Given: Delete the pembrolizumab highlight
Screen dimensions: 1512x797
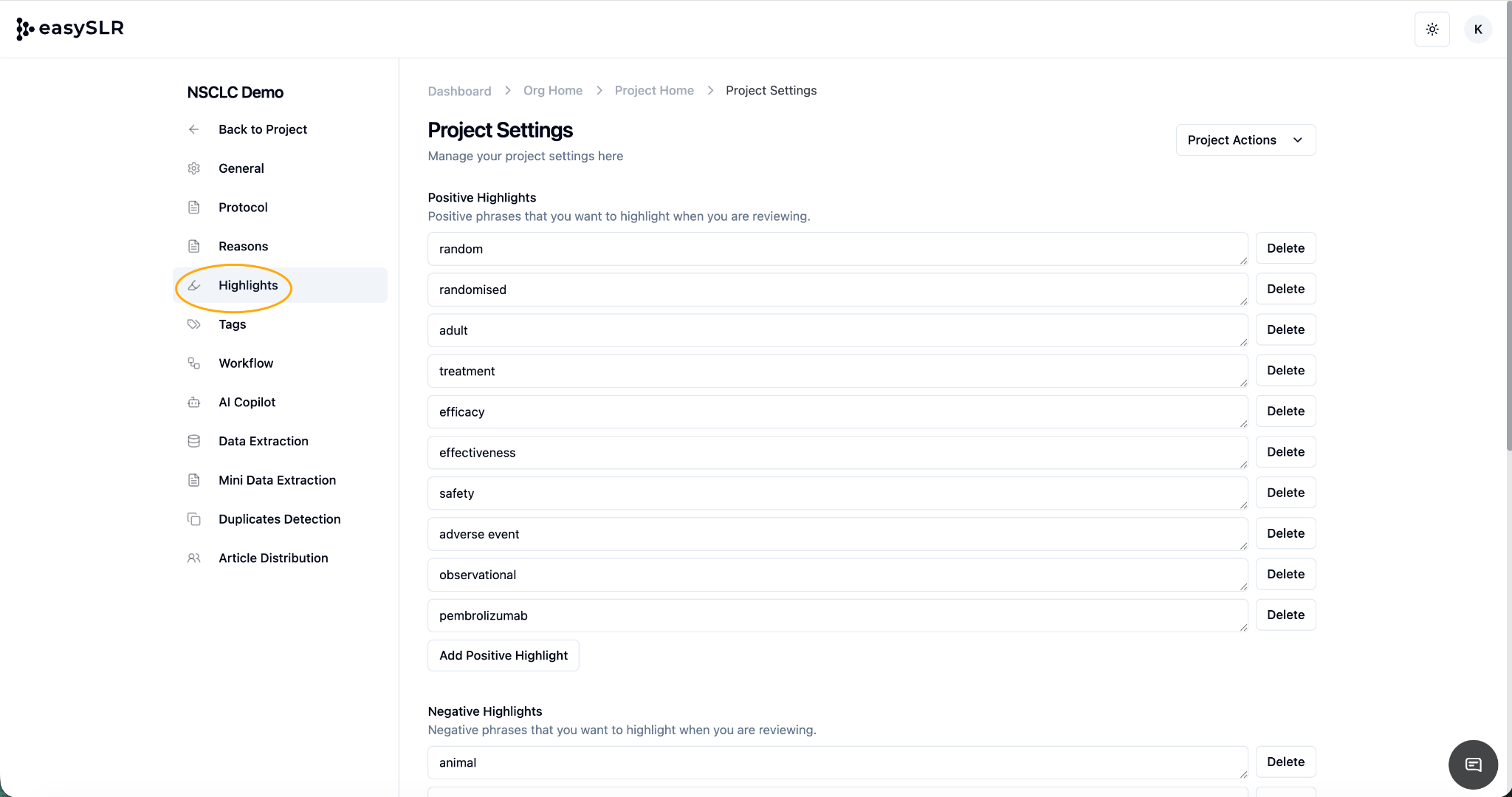Looking at the screenshot, I should click(1285, 615).
